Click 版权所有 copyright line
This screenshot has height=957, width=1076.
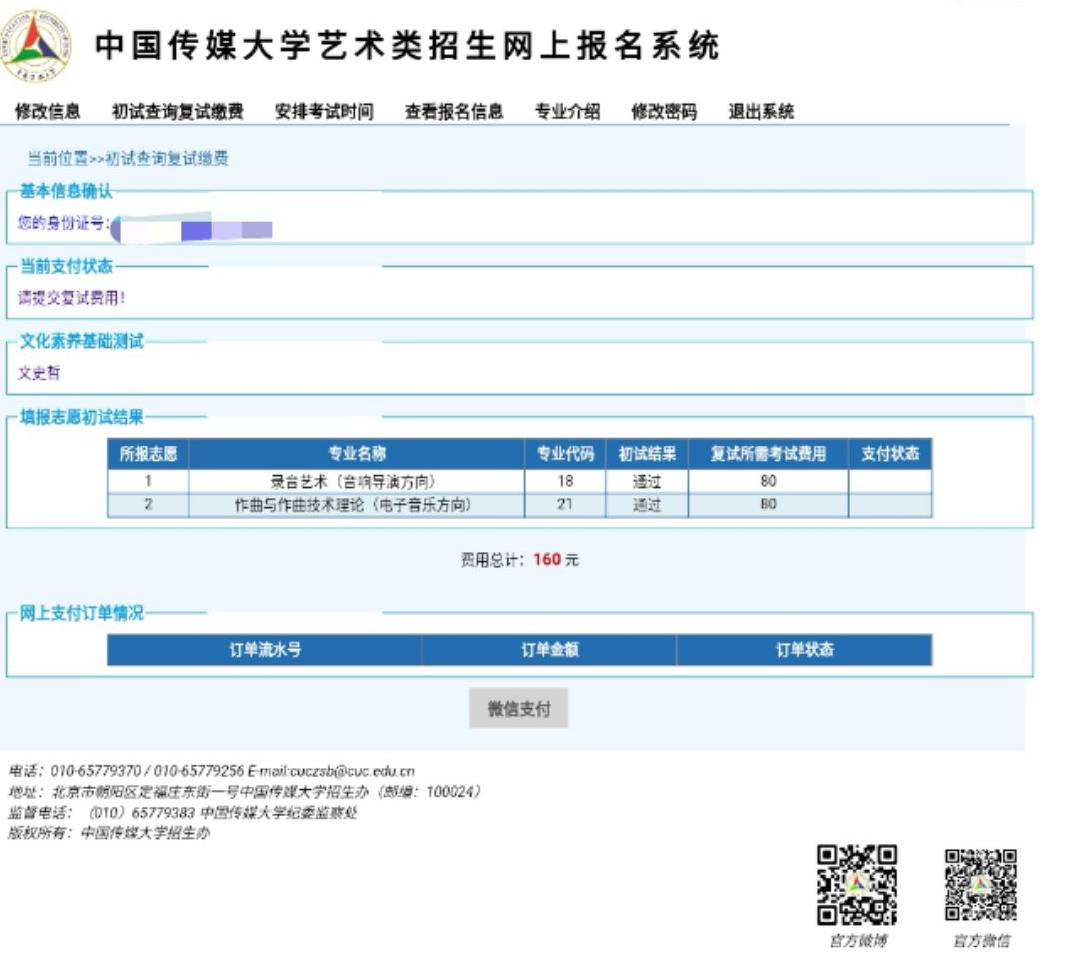pos(108,833)
